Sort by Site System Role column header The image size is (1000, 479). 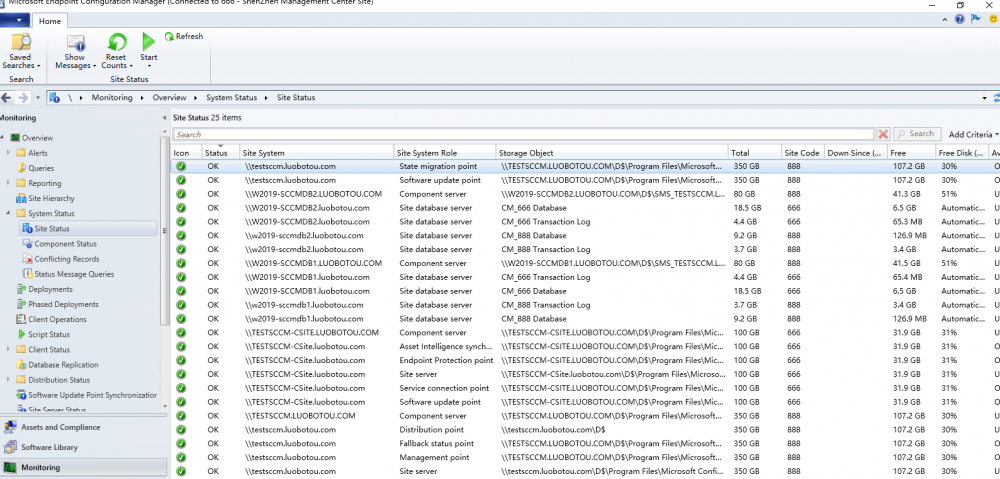tap(445, 153)
